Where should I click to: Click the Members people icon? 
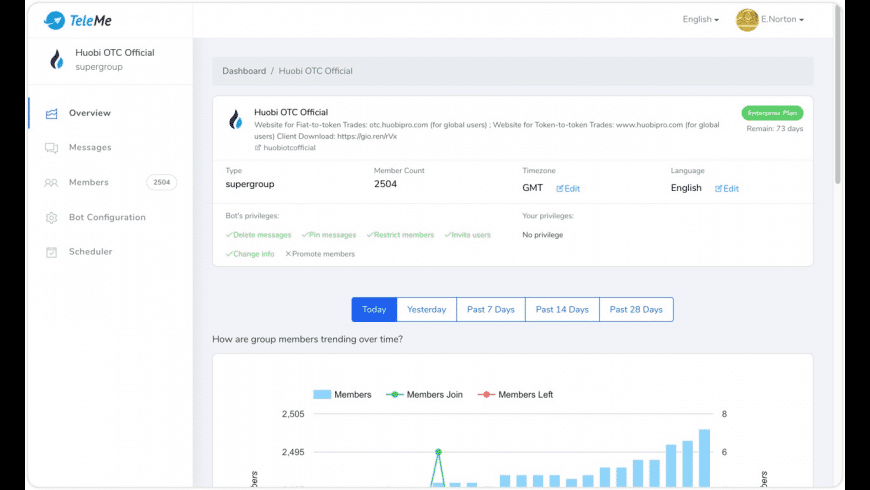pos(51,183)
